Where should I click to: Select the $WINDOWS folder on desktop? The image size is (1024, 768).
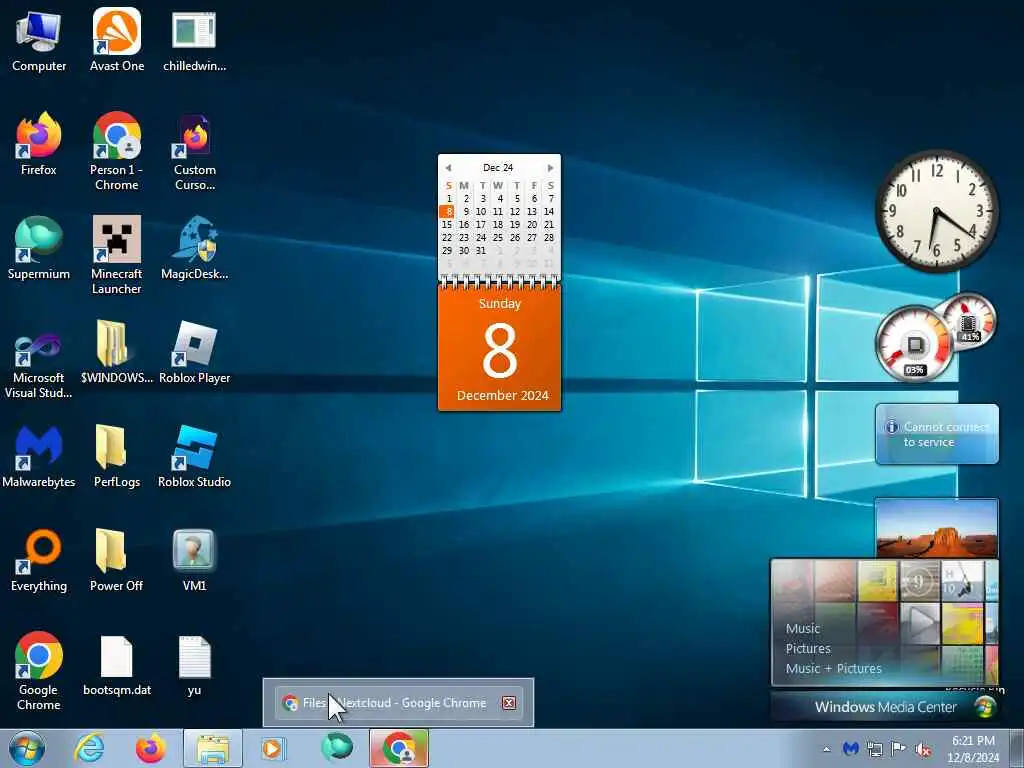coord(117,352)
